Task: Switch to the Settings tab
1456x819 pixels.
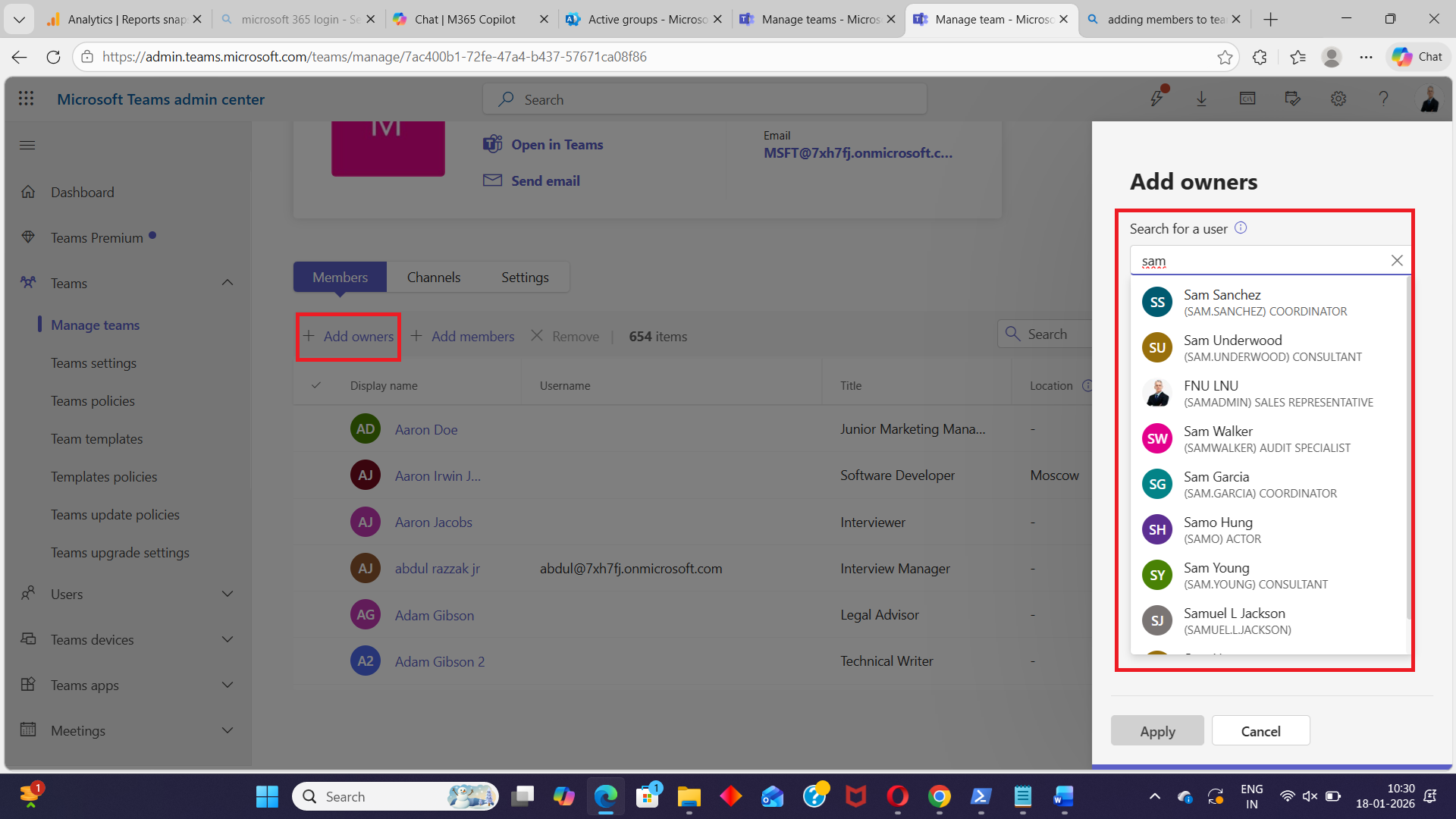Action: point(525,277)
